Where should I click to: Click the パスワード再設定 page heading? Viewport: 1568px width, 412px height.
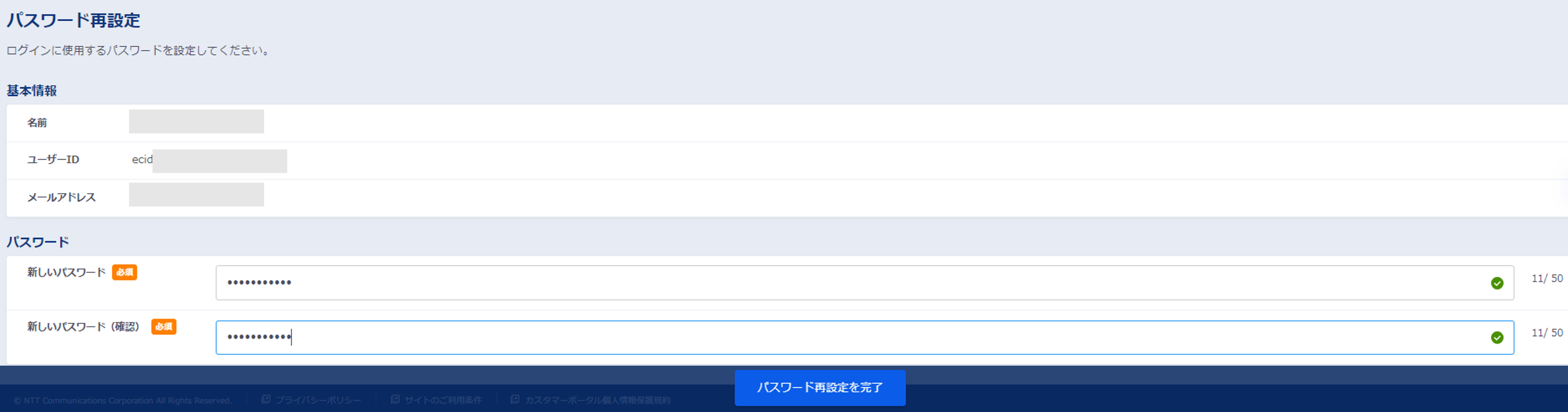[x=74, y=21]
